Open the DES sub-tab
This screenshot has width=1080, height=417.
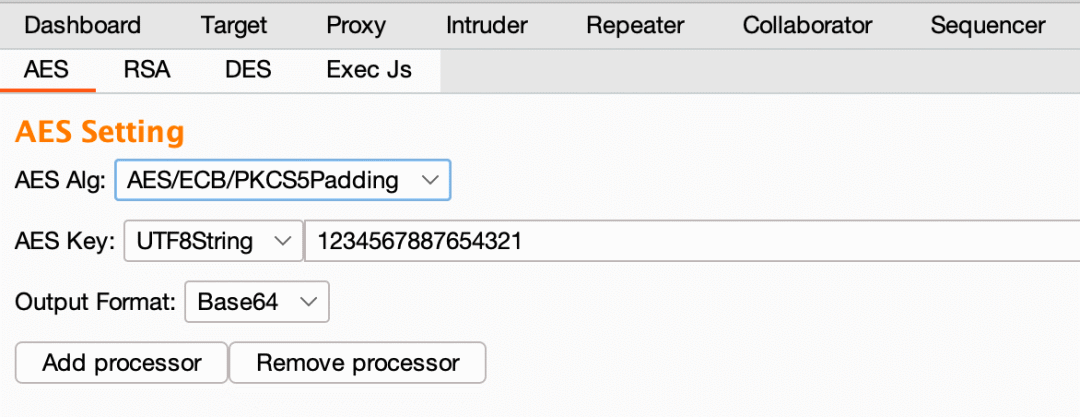tap(248, 70)
